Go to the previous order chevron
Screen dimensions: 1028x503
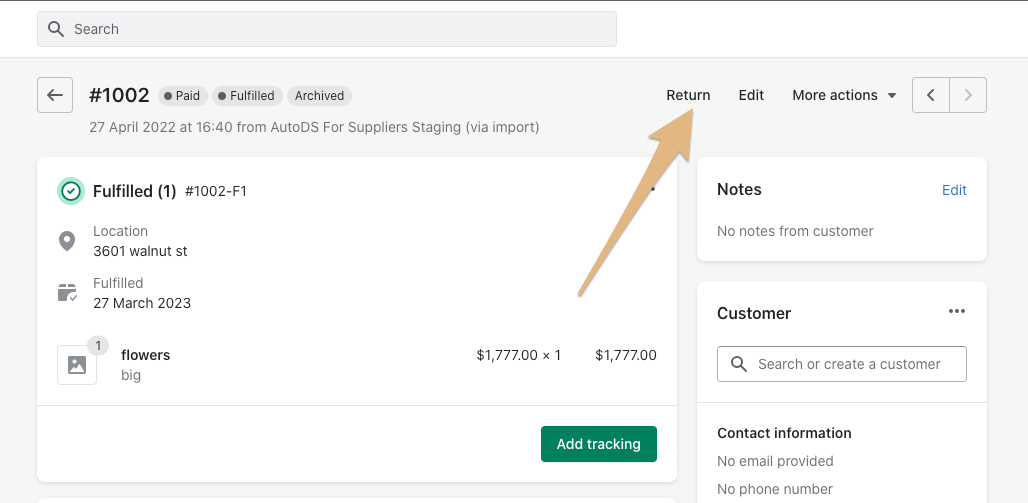(931, 95)
